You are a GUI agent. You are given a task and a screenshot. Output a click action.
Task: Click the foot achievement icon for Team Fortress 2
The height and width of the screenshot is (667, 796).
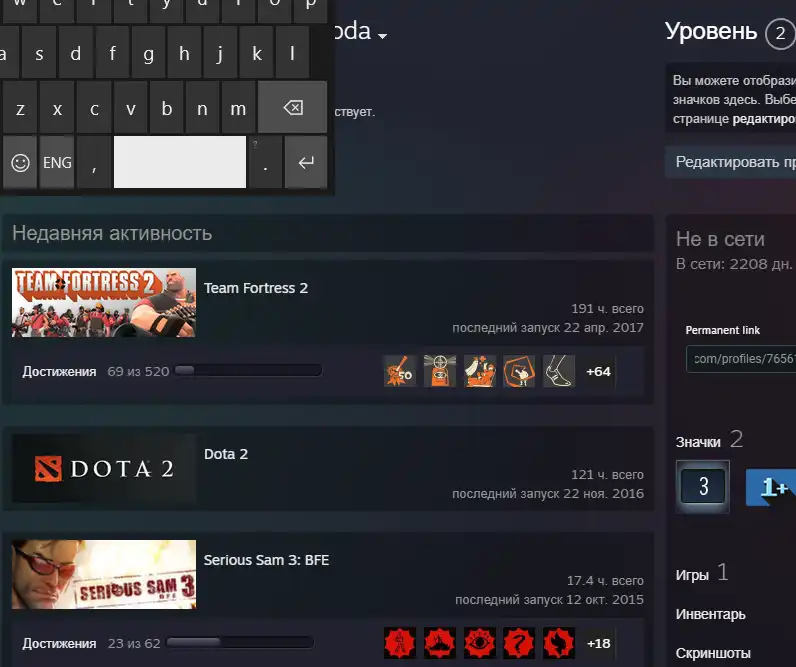559,371
